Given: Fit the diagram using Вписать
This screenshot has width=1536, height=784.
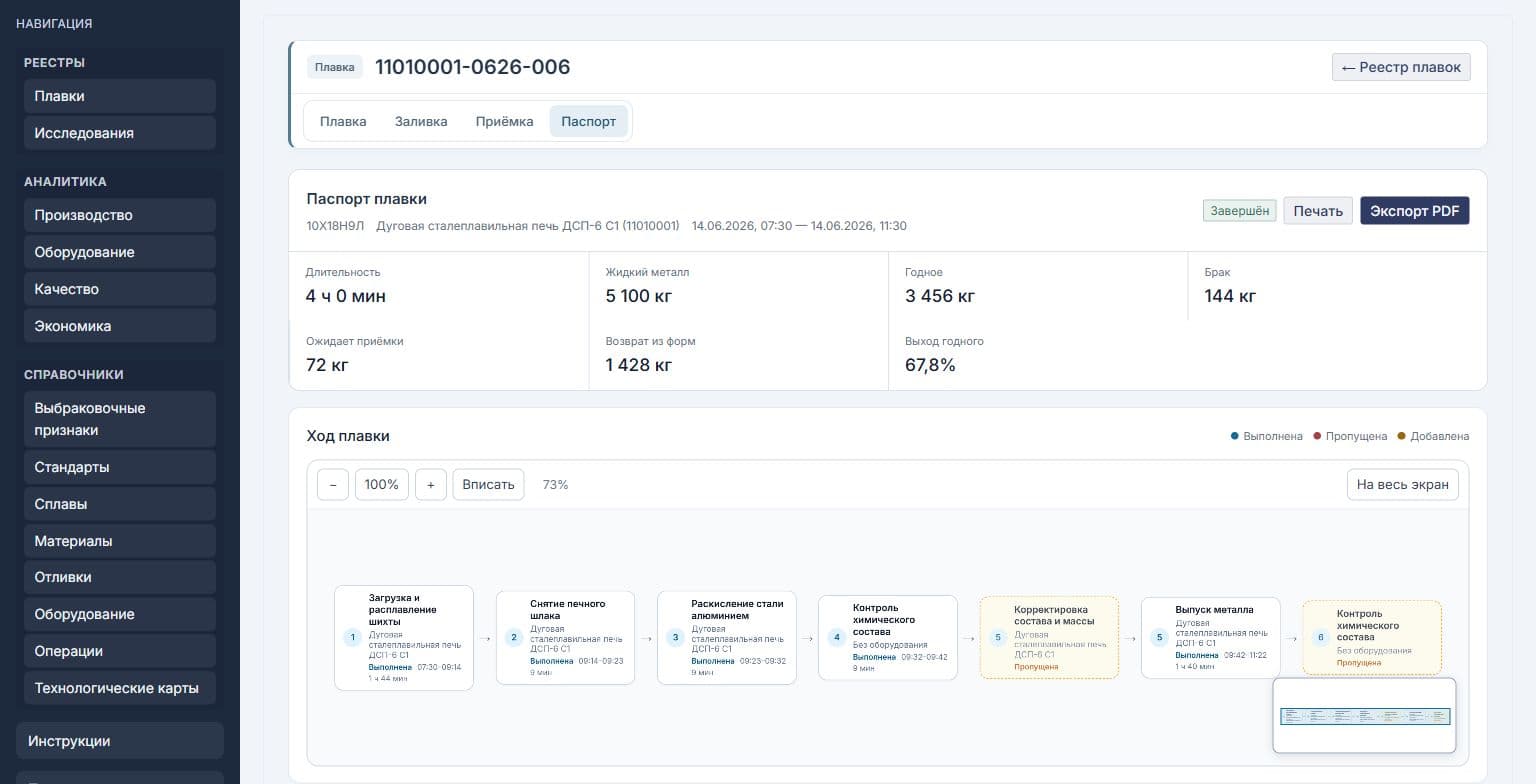Looking at the screenshot, I should click(488, 484).
